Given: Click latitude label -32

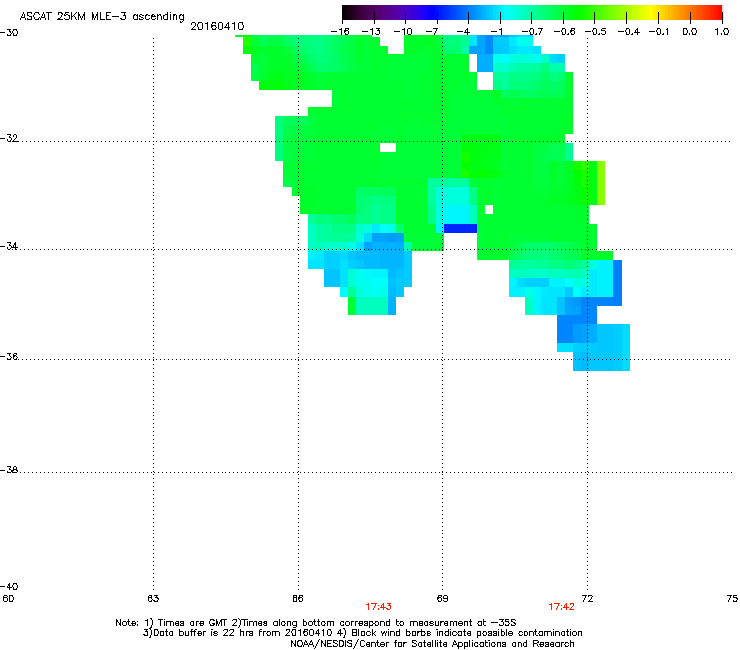Looking at the screenshot, I should pos(9,138).
